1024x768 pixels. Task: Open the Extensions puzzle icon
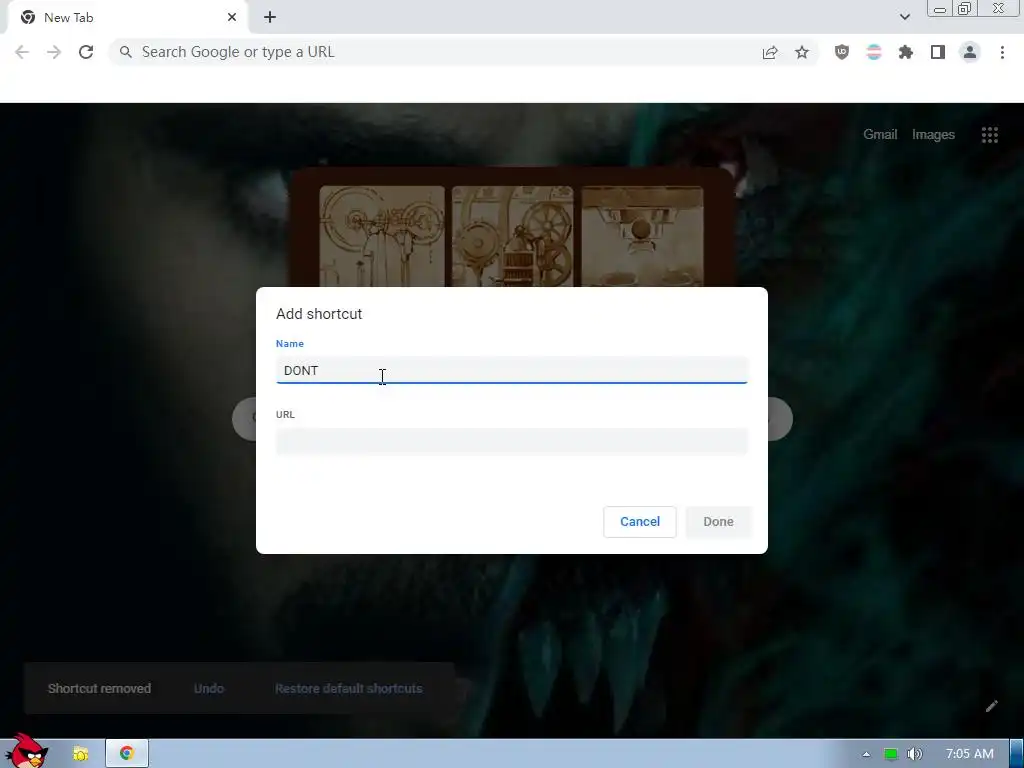(x=906, y=52)
